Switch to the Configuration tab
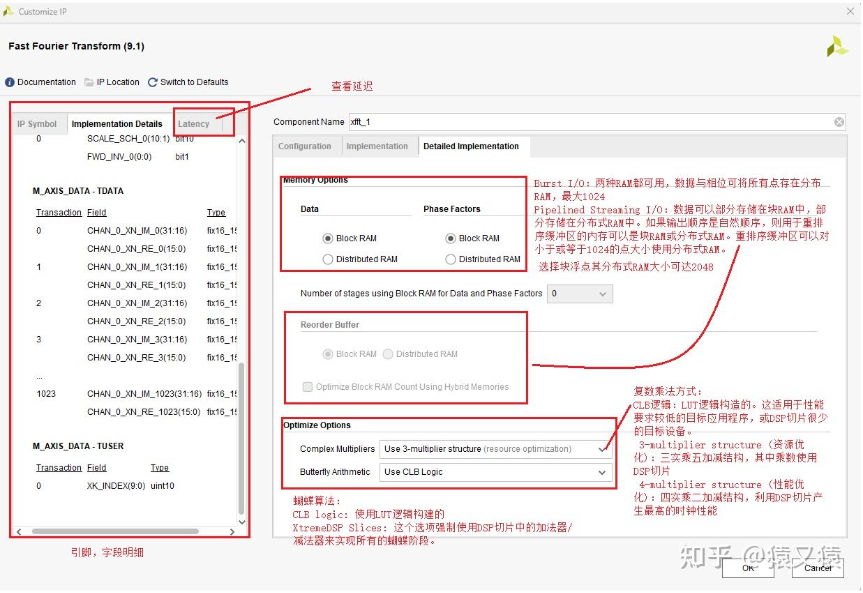Viewport: 863px width, 593px height. (x=305, y=146)
